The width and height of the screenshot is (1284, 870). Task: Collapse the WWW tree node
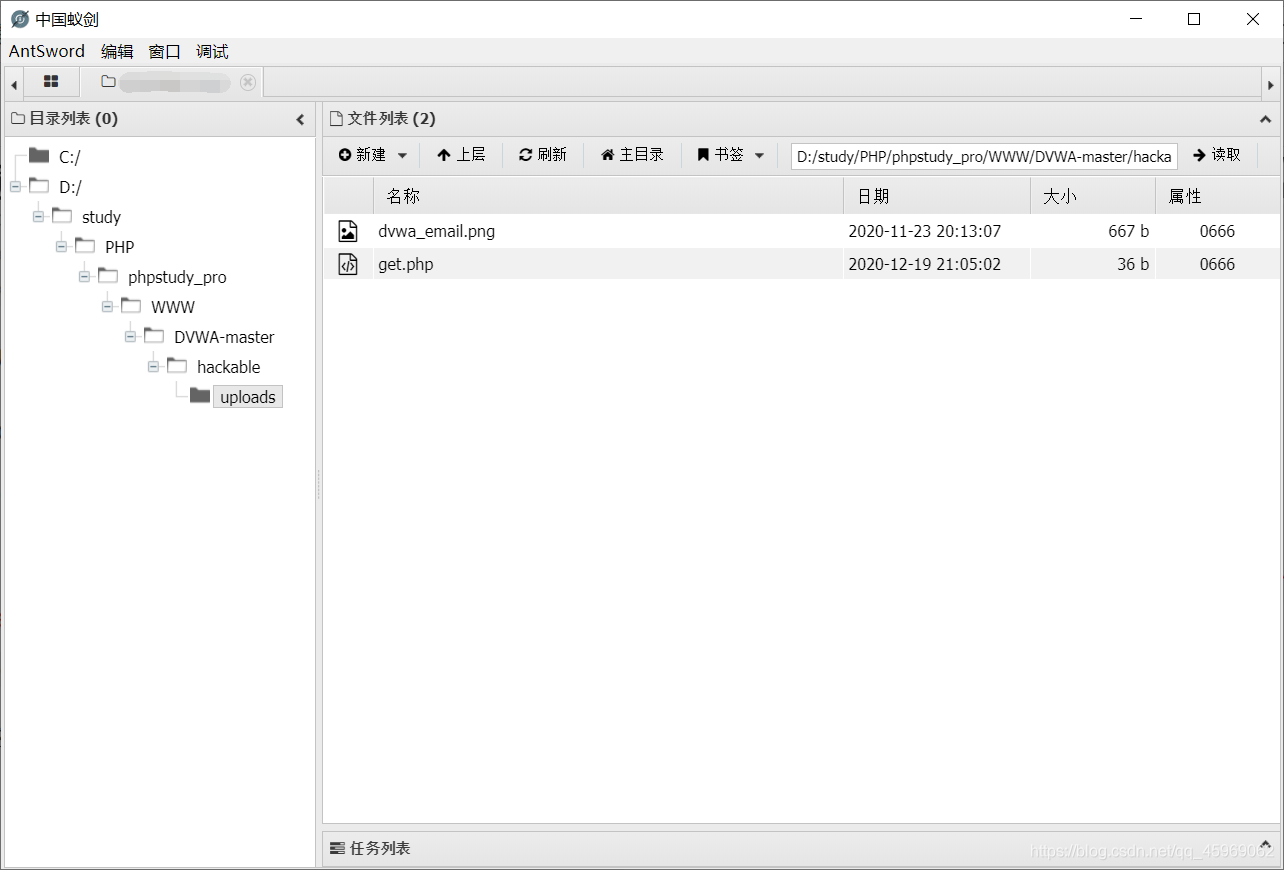107,306
